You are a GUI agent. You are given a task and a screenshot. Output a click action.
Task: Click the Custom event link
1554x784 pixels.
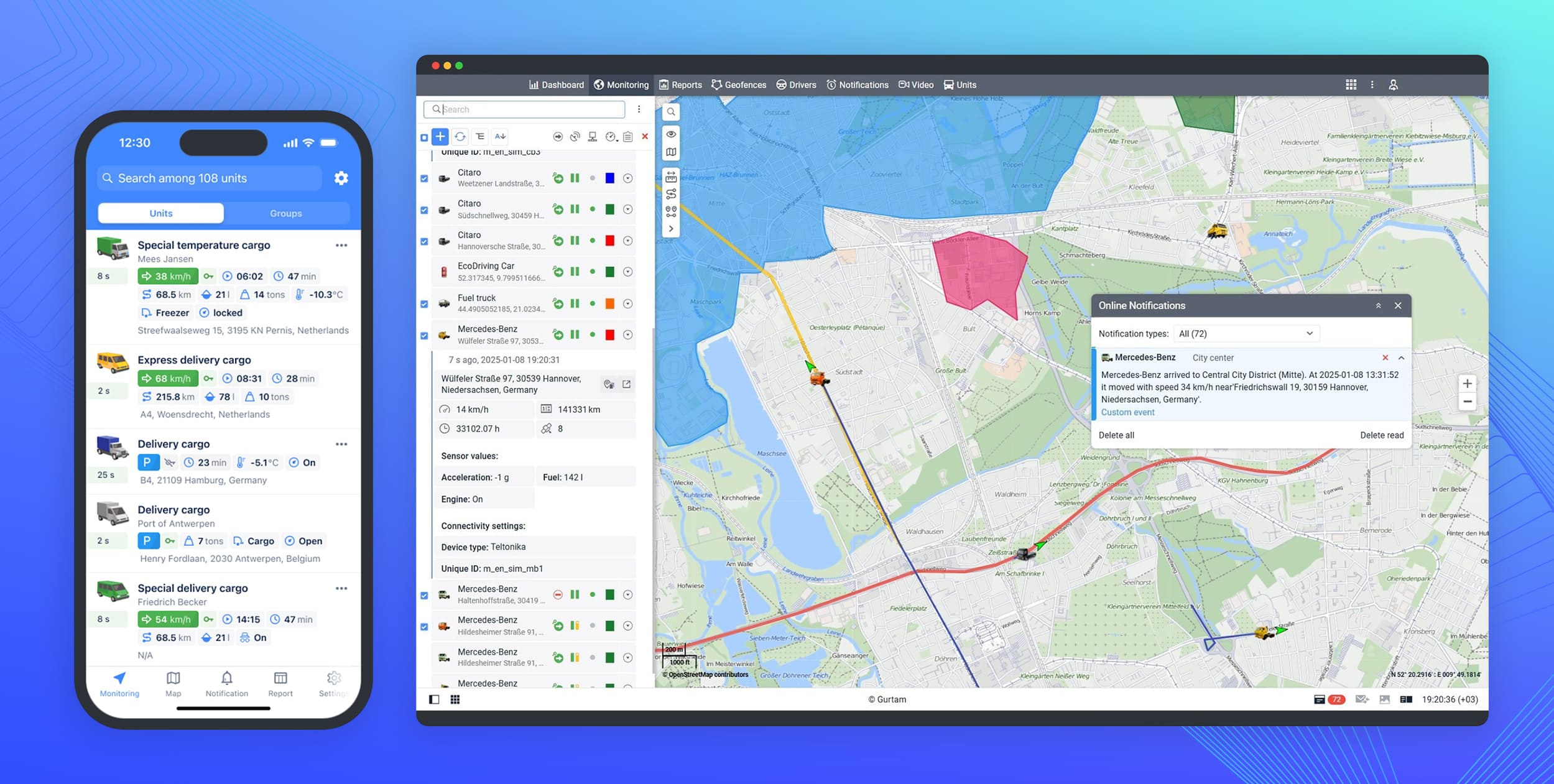[1127, 412]
